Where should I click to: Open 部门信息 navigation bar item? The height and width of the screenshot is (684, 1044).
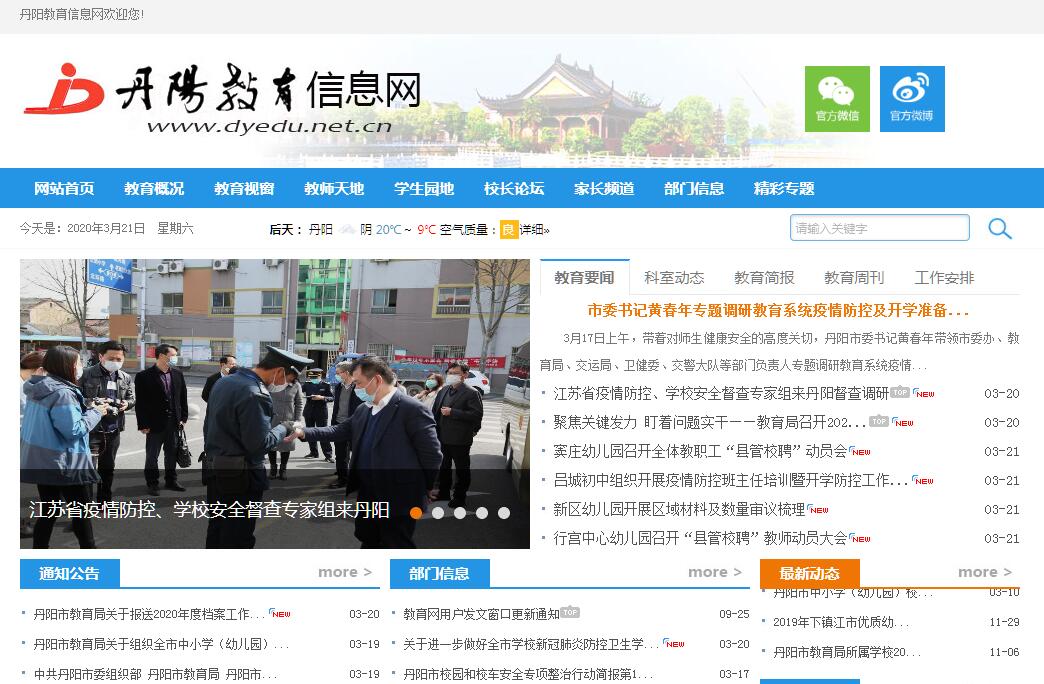pyautogui.click(x=694, y=188)
